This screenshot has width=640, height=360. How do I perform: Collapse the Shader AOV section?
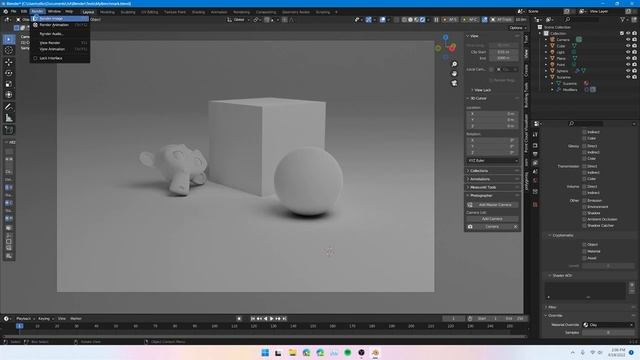pos(561,276)
